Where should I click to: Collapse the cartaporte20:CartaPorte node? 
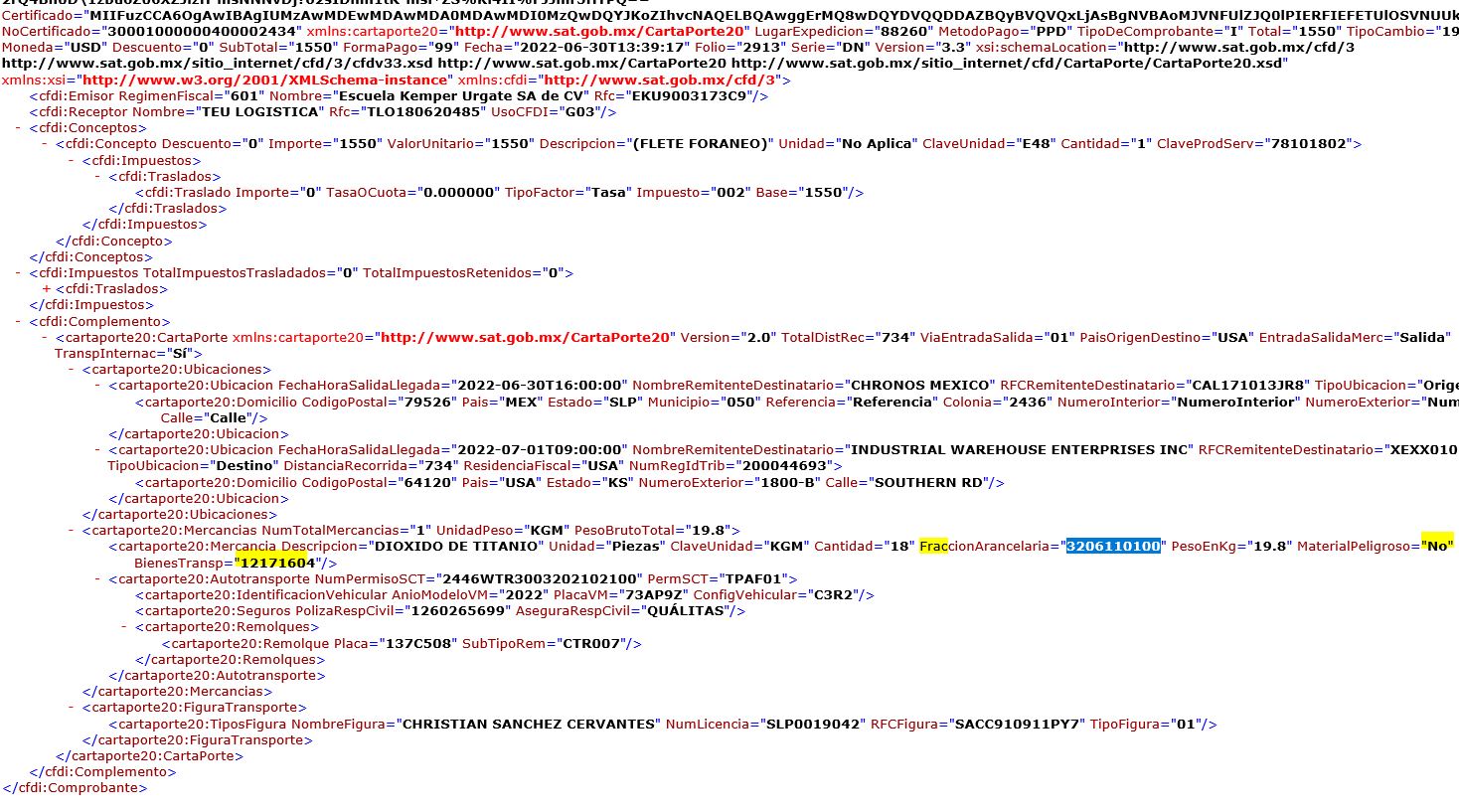pos(46,338)
